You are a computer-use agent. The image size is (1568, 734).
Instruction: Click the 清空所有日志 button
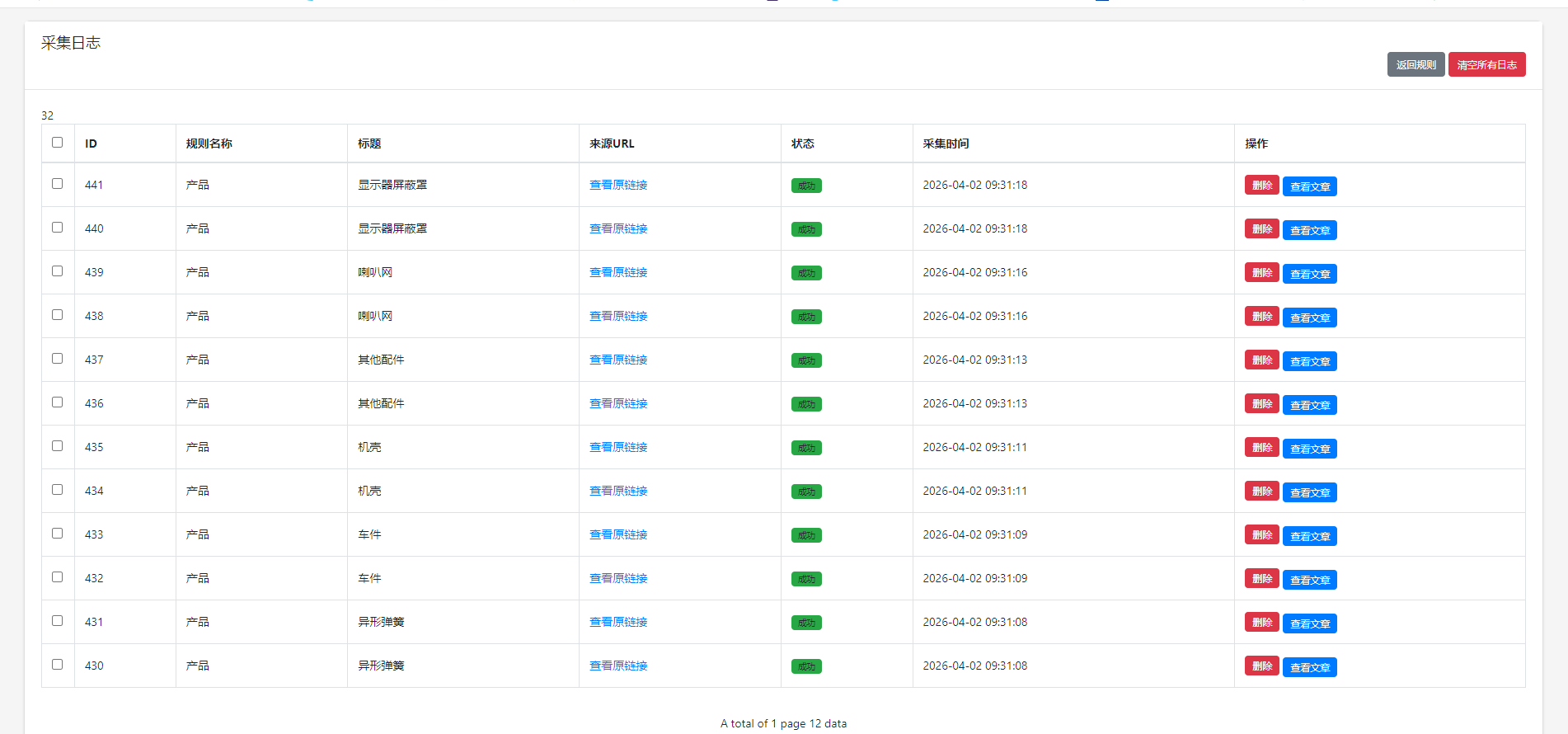pos(1486,64)
